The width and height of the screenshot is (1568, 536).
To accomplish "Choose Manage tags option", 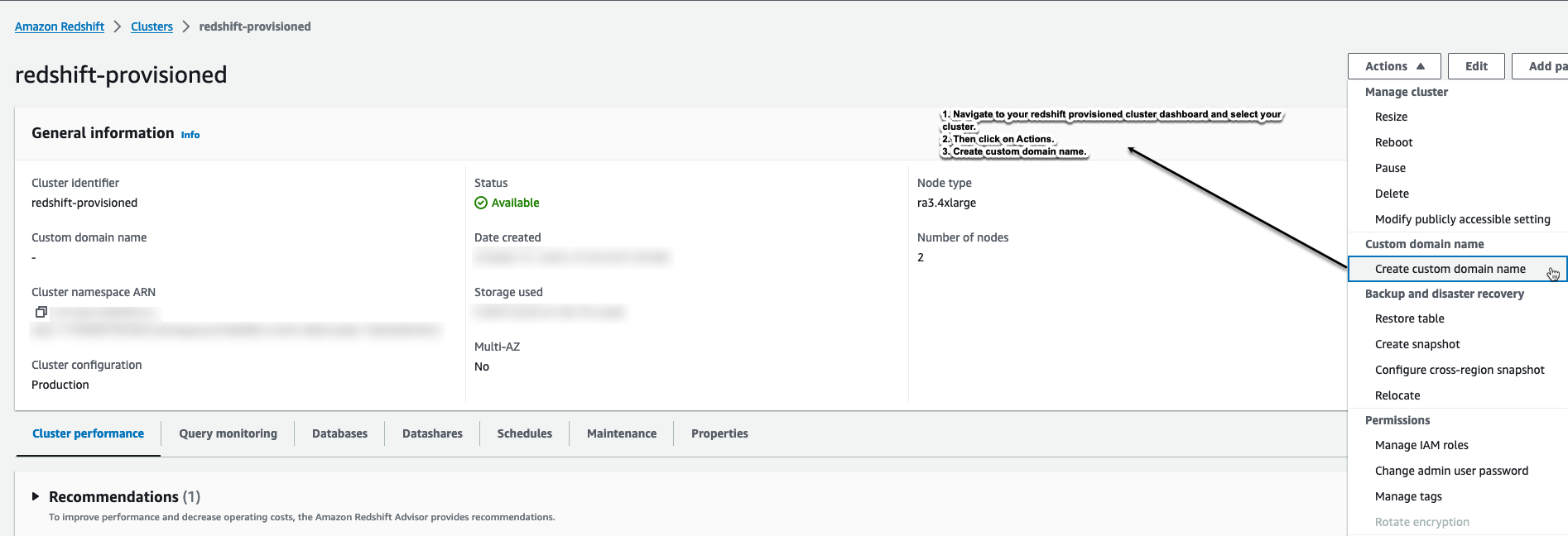I will 1408,496.
